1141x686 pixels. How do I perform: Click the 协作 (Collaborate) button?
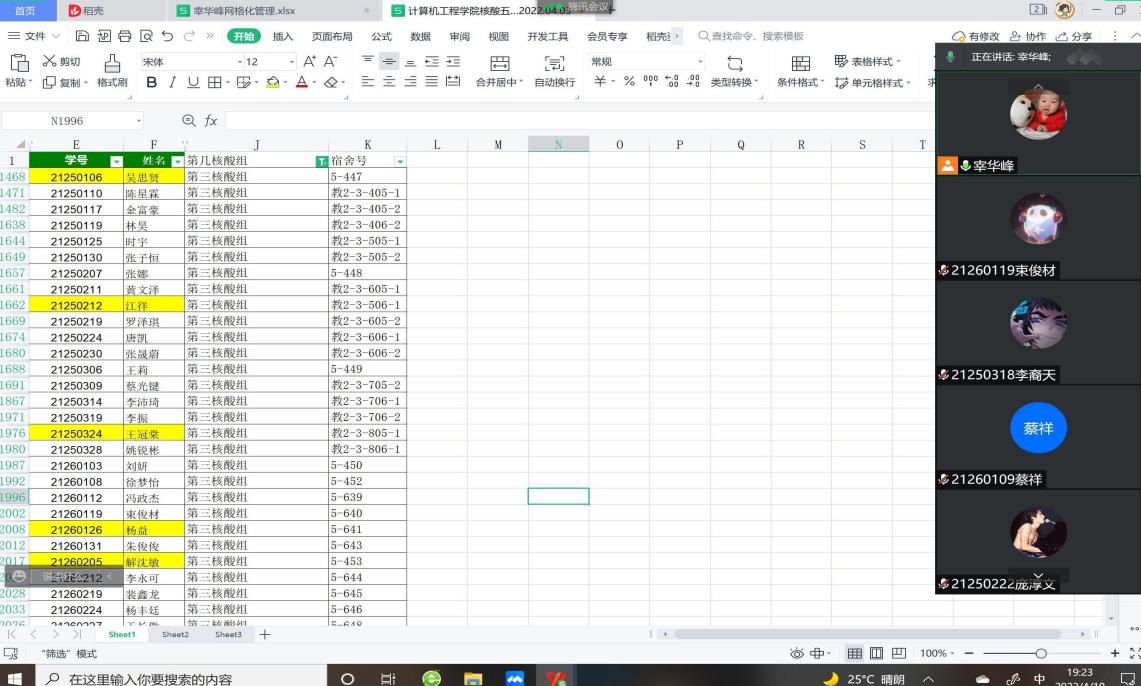[1028, 36]
